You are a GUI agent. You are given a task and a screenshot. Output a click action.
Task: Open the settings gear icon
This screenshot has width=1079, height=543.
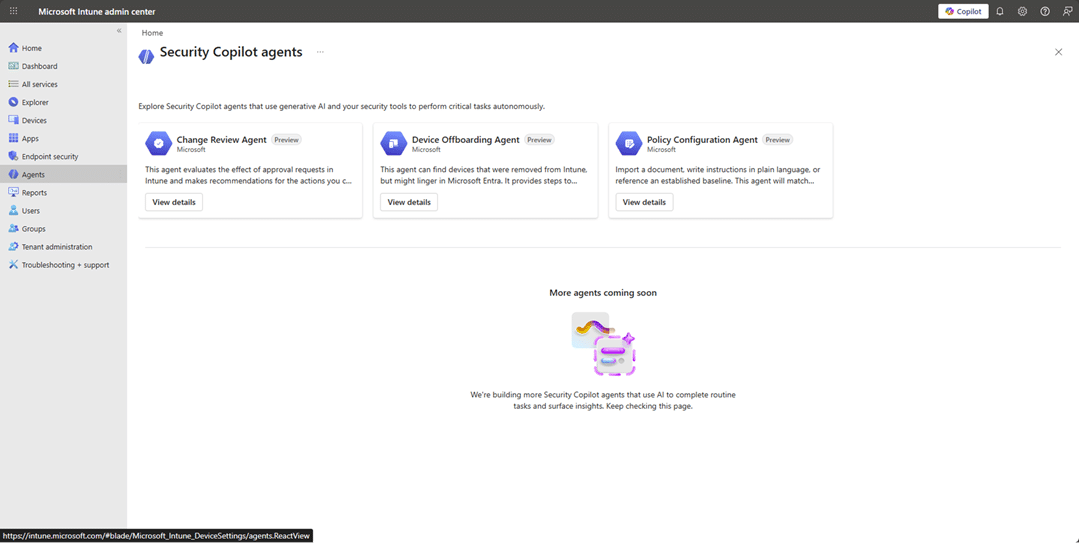point(1022,11)
